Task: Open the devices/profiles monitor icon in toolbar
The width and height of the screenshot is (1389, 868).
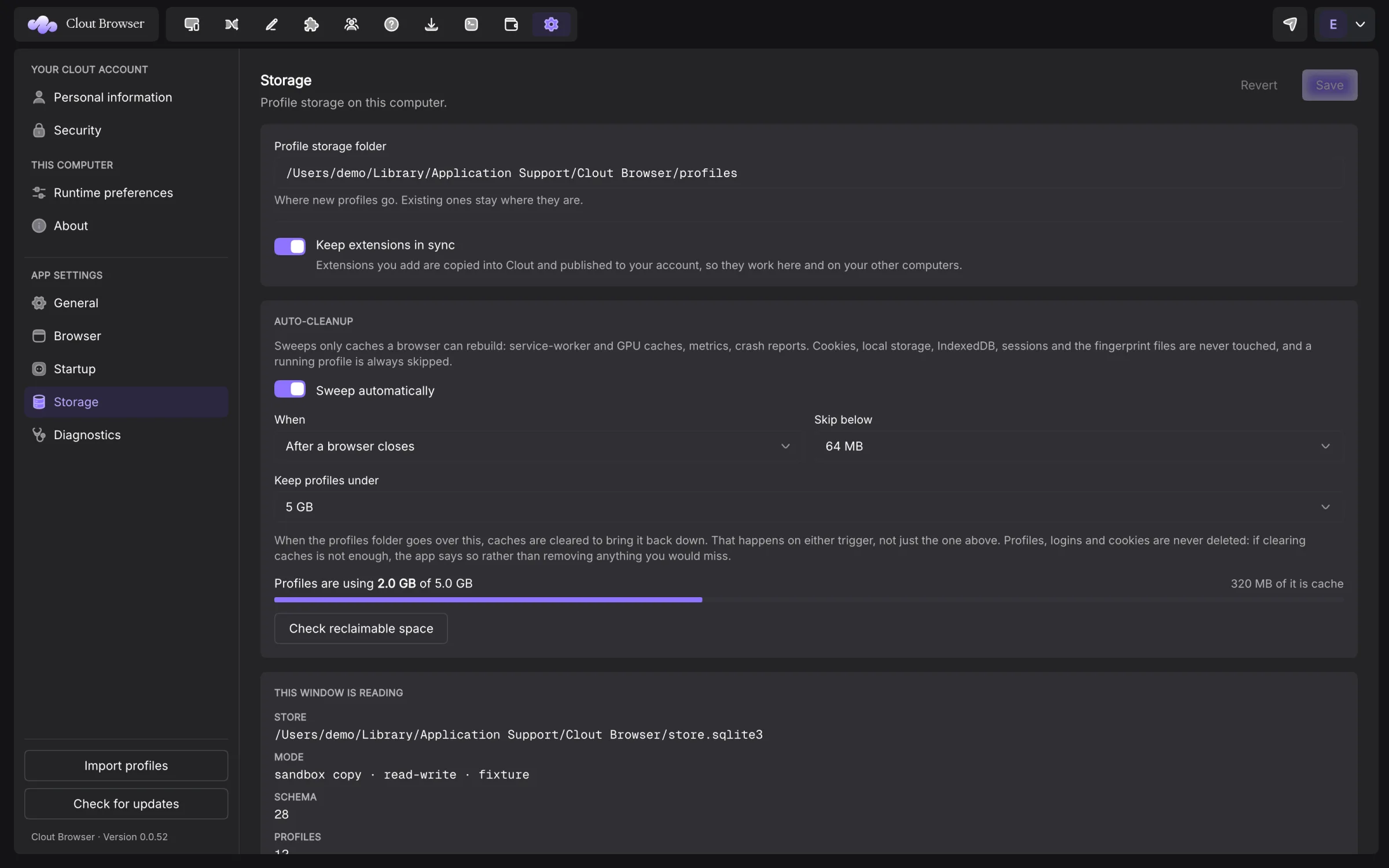Action: pyautogui.click(x=192, y=24)
